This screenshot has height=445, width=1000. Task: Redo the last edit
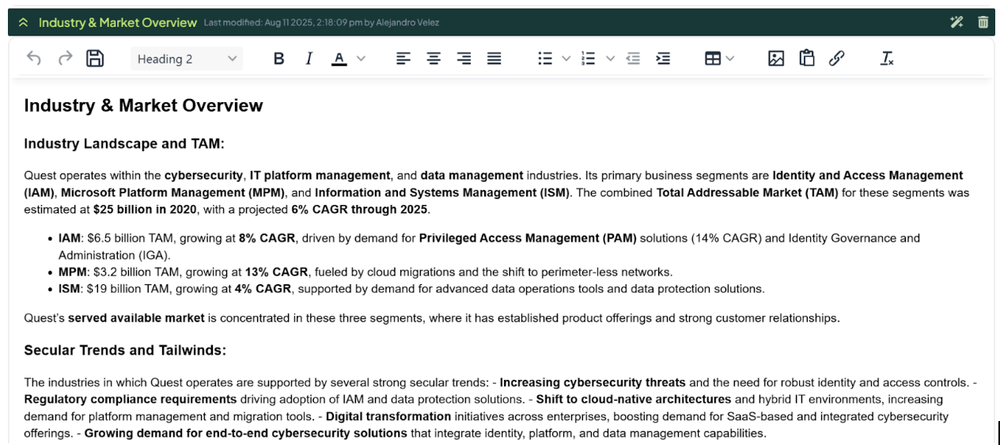(65, 59)
